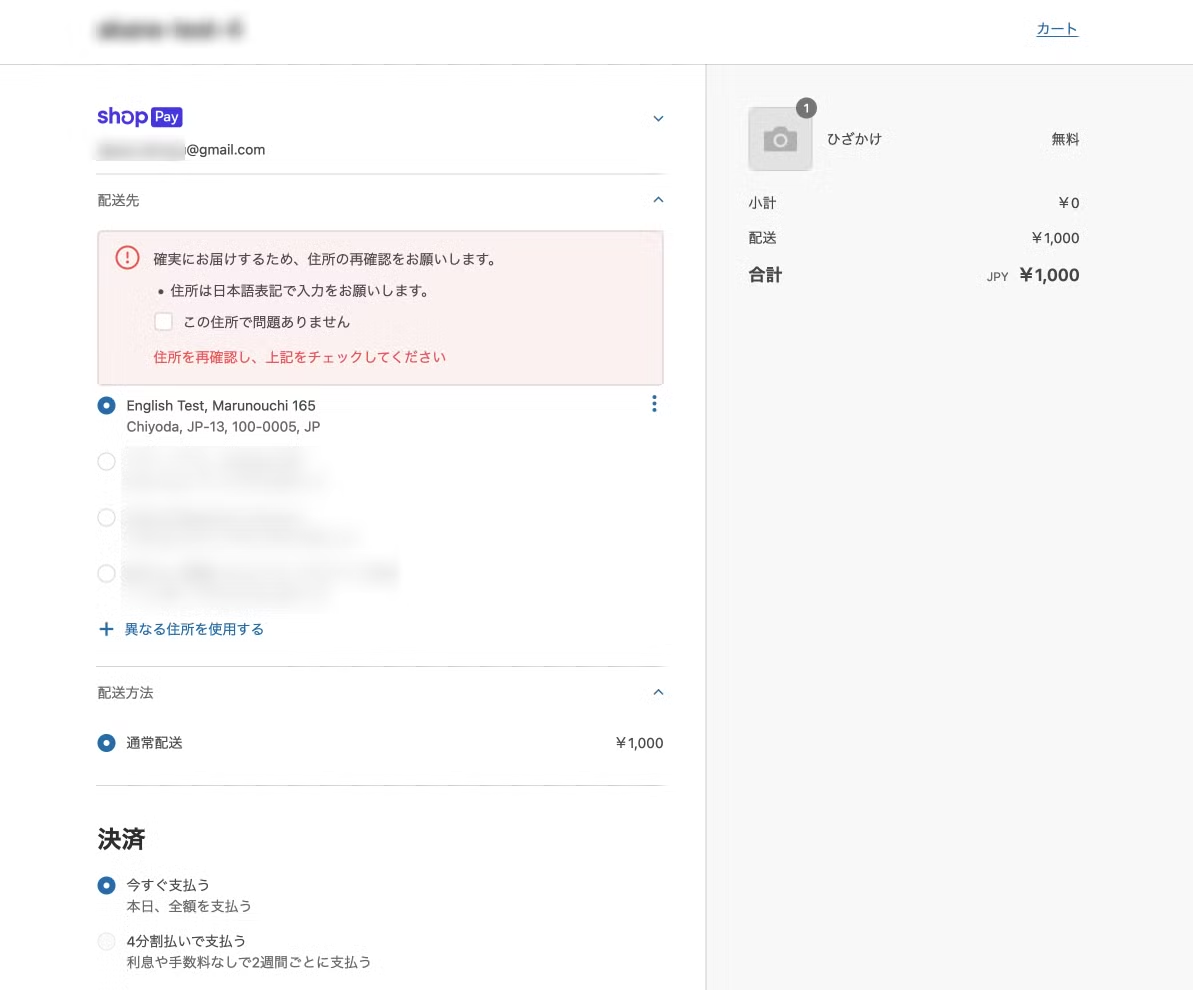The image size is (1193, 990).
Task: Click the Shop Pay logo
Action: pos(140,116)
